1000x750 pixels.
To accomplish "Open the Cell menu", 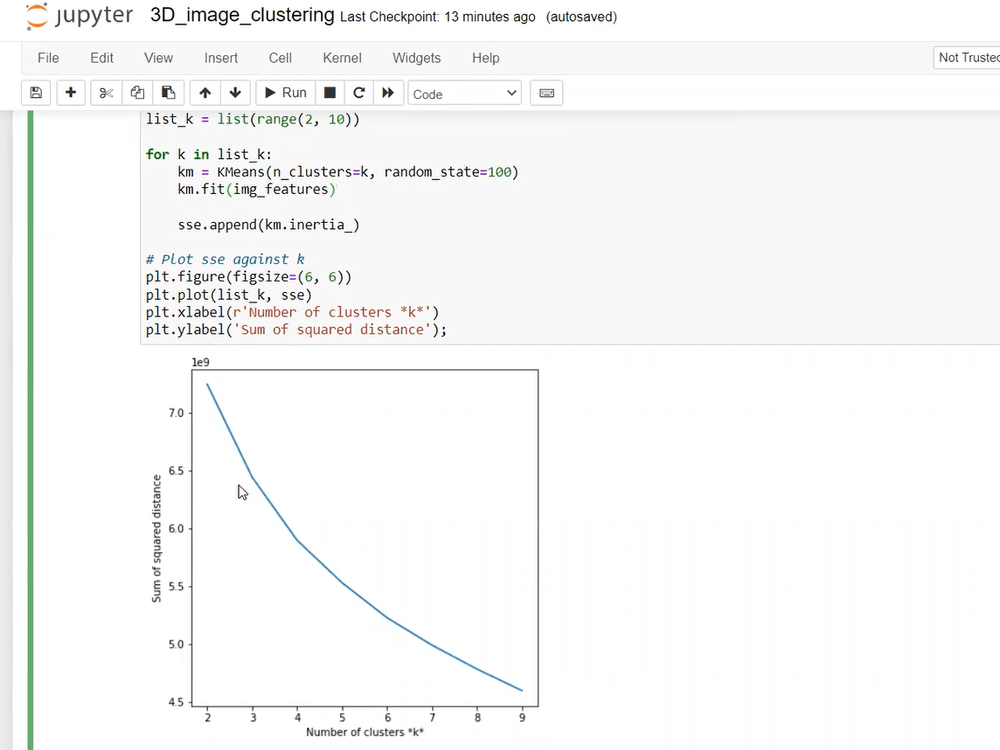I will pos(280,58).
